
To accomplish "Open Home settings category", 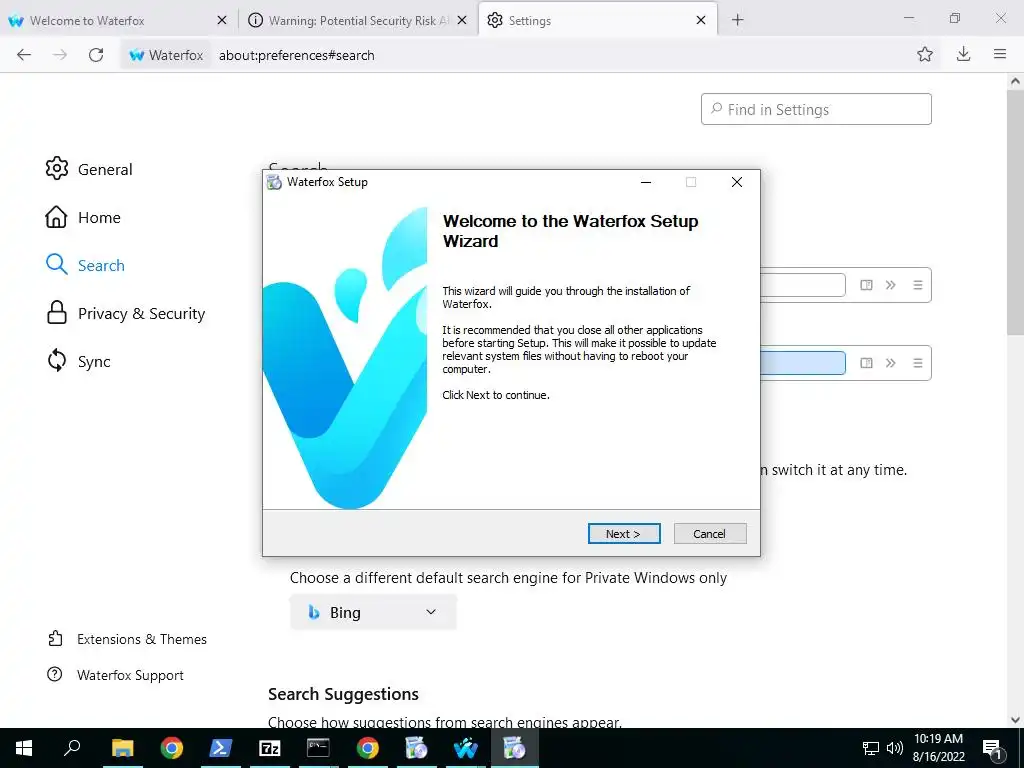I will point(83,217).
